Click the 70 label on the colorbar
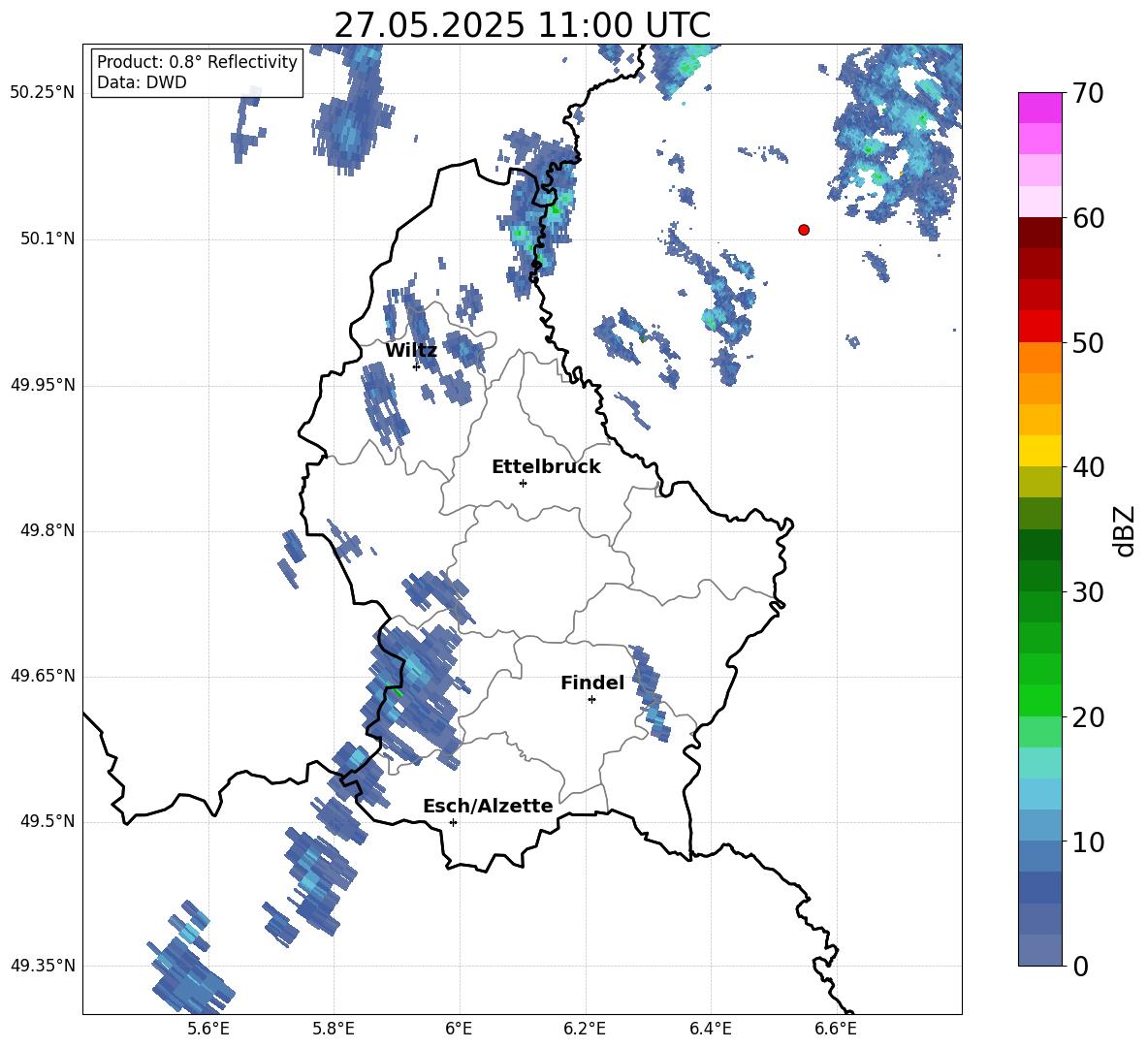 1088,93
